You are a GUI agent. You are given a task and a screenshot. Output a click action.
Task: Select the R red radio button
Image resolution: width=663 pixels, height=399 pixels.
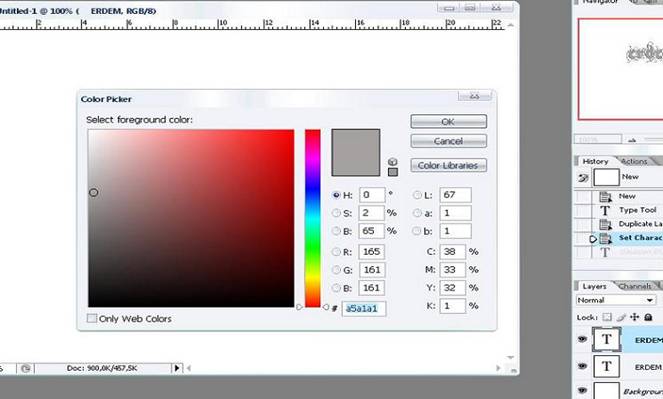[x=336, y=252]
